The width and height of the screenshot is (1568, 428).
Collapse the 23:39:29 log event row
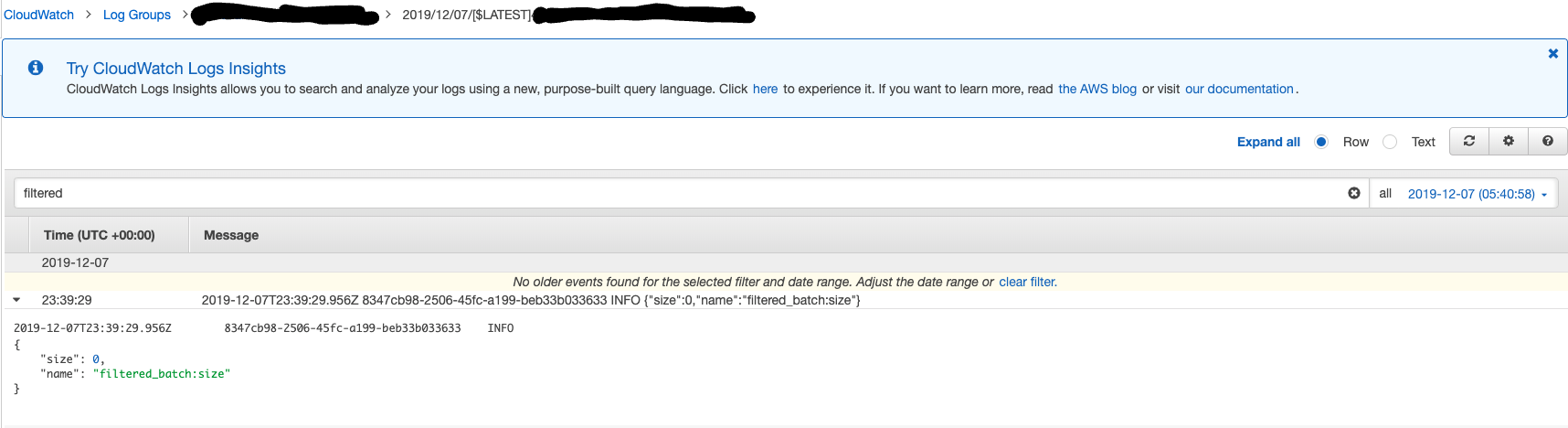[16, 300]
